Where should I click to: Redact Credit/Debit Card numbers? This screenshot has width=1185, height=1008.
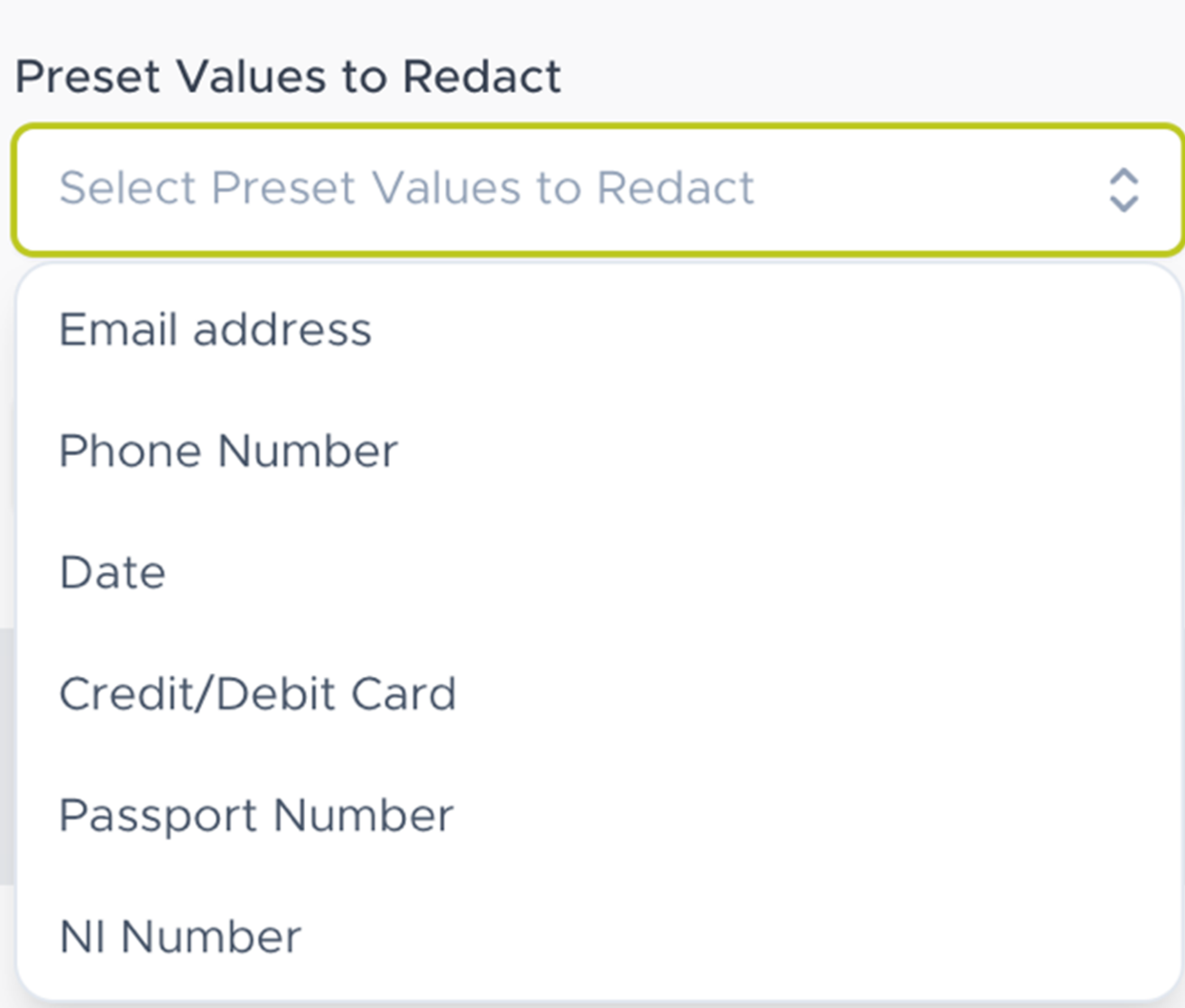(x=257, y=694)
